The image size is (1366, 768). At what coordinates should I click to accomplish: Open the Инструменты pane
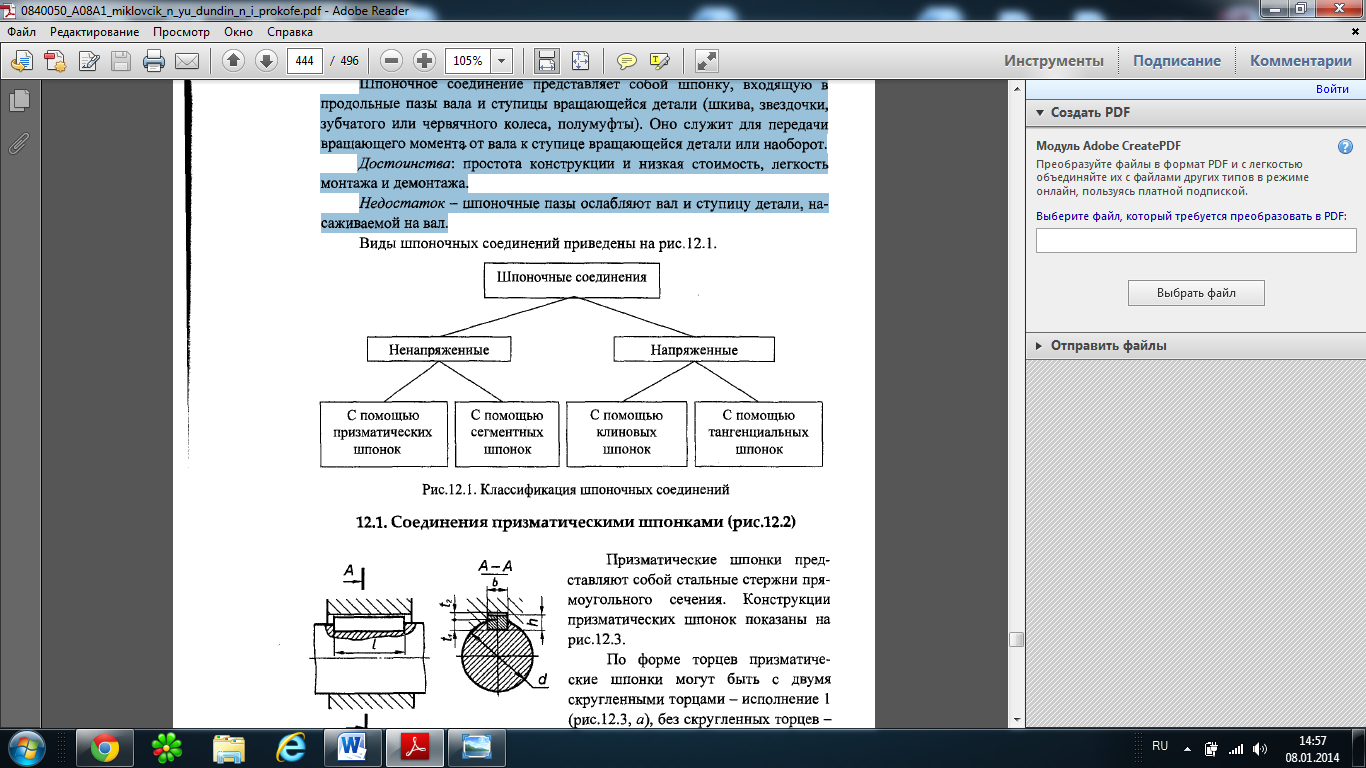click(1054, 61)
